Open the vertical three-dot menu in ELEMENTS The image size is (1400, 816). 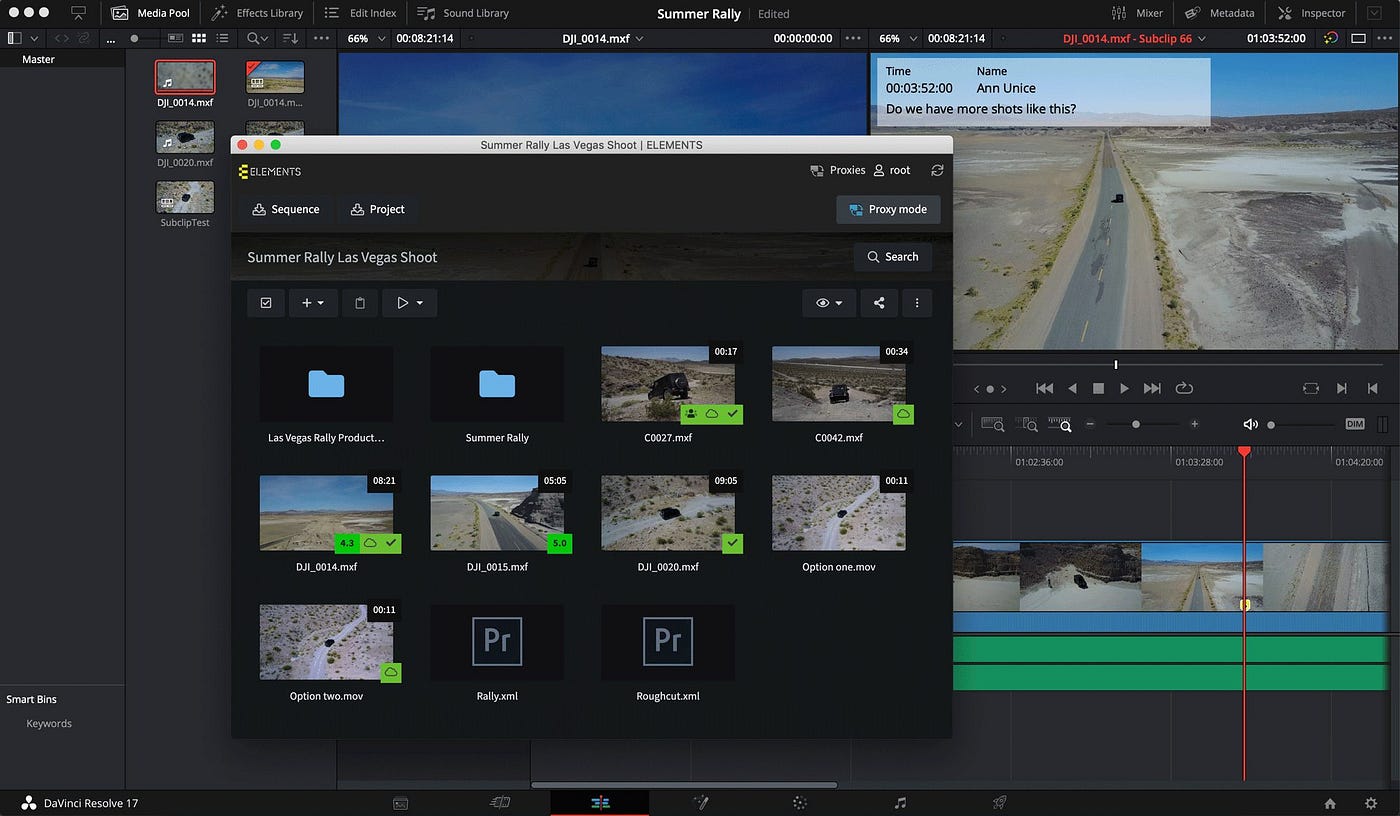click(x=917, y=303)
